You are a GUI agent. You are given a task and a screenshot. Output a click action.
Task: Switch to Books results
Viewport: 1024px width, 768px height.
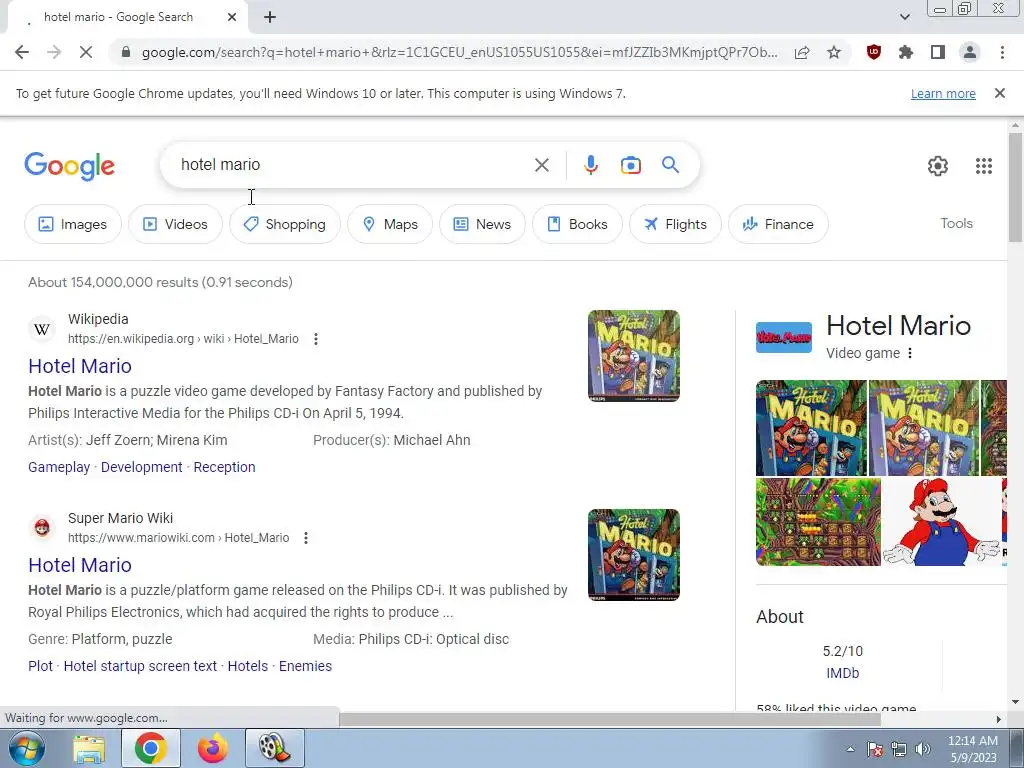[x=577, y=224]
